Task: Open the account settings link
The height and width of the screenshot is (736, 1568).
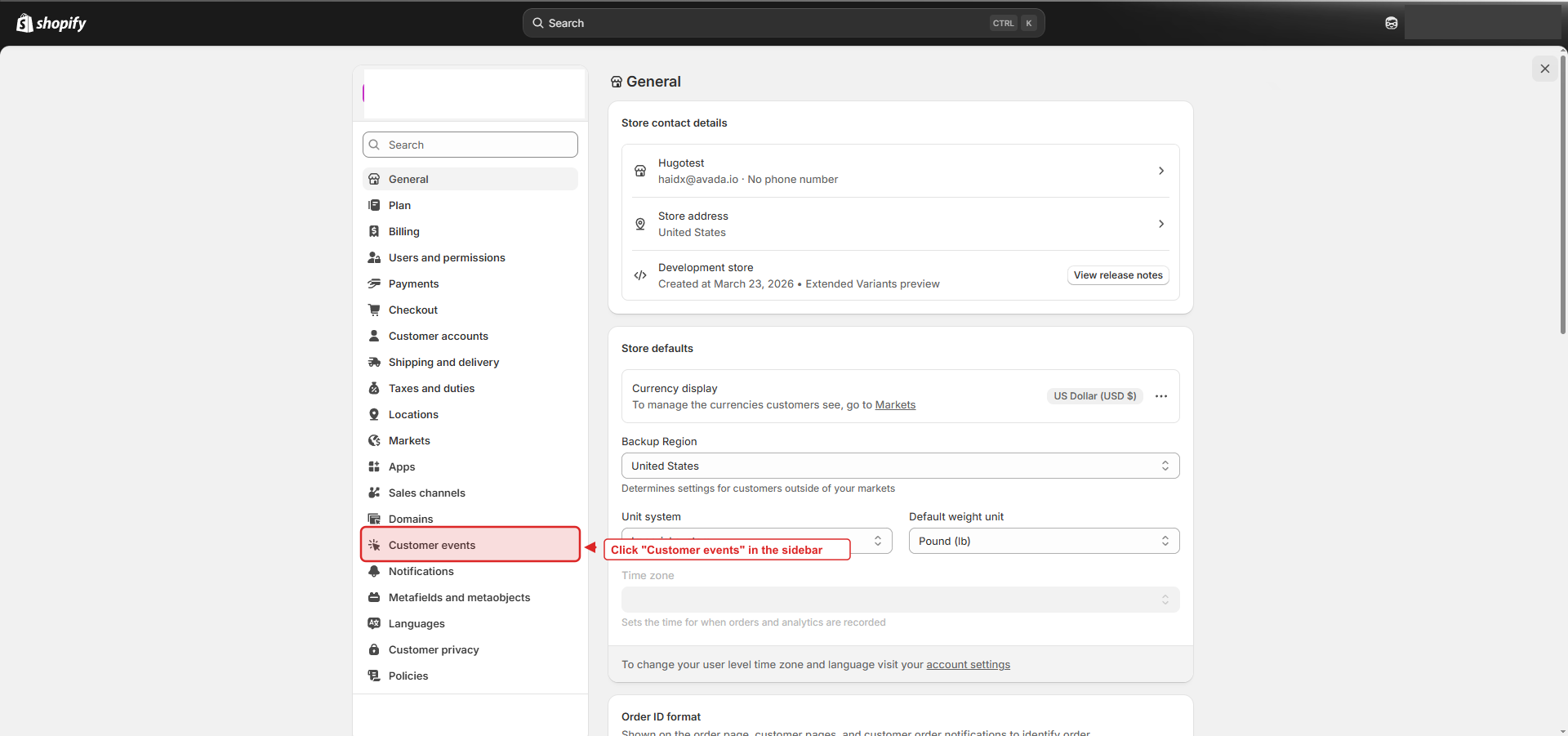Action: pyautogui.click(x=968, y=665)
